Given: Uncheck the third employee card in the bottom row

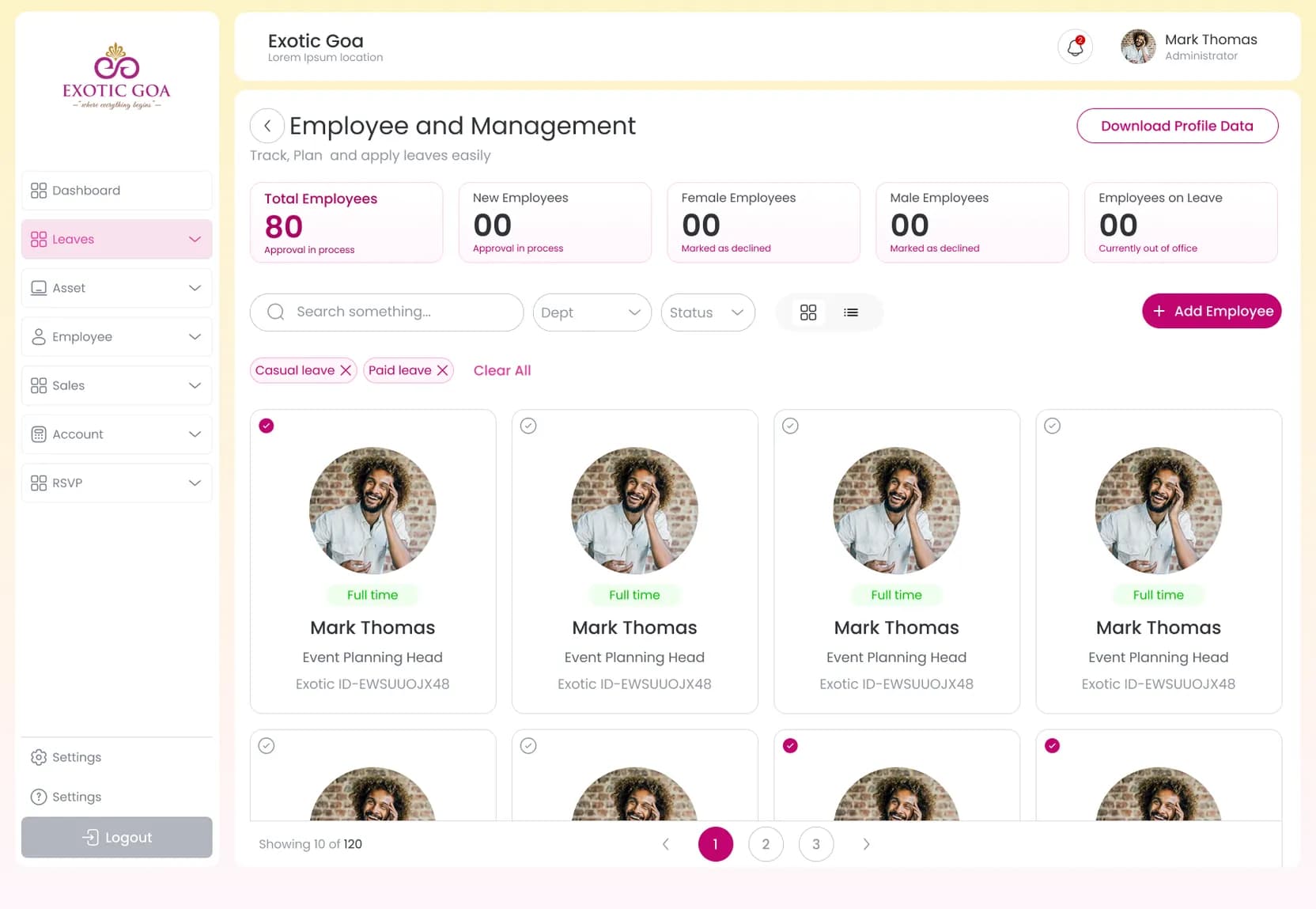Looking at the screenshot, I should click(790, 745).
